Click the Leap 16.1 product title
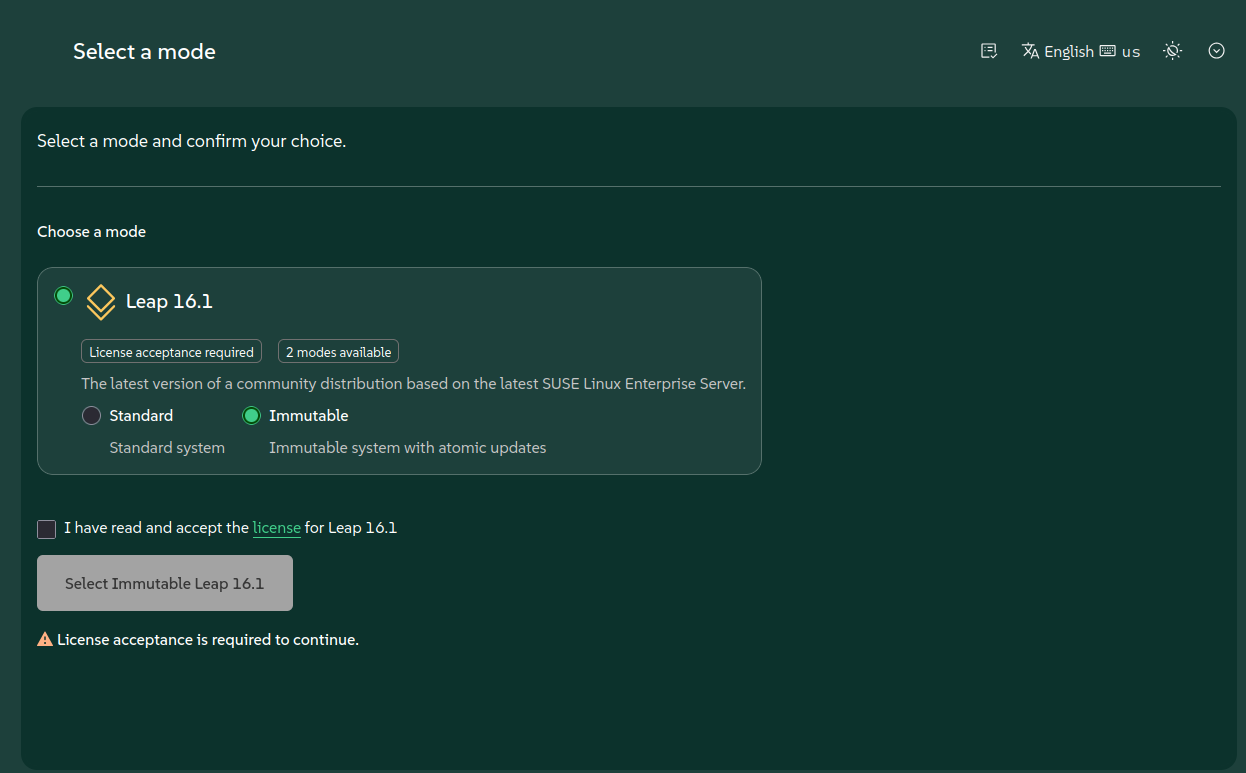1246x773 pixels. (x=169, y=301)
